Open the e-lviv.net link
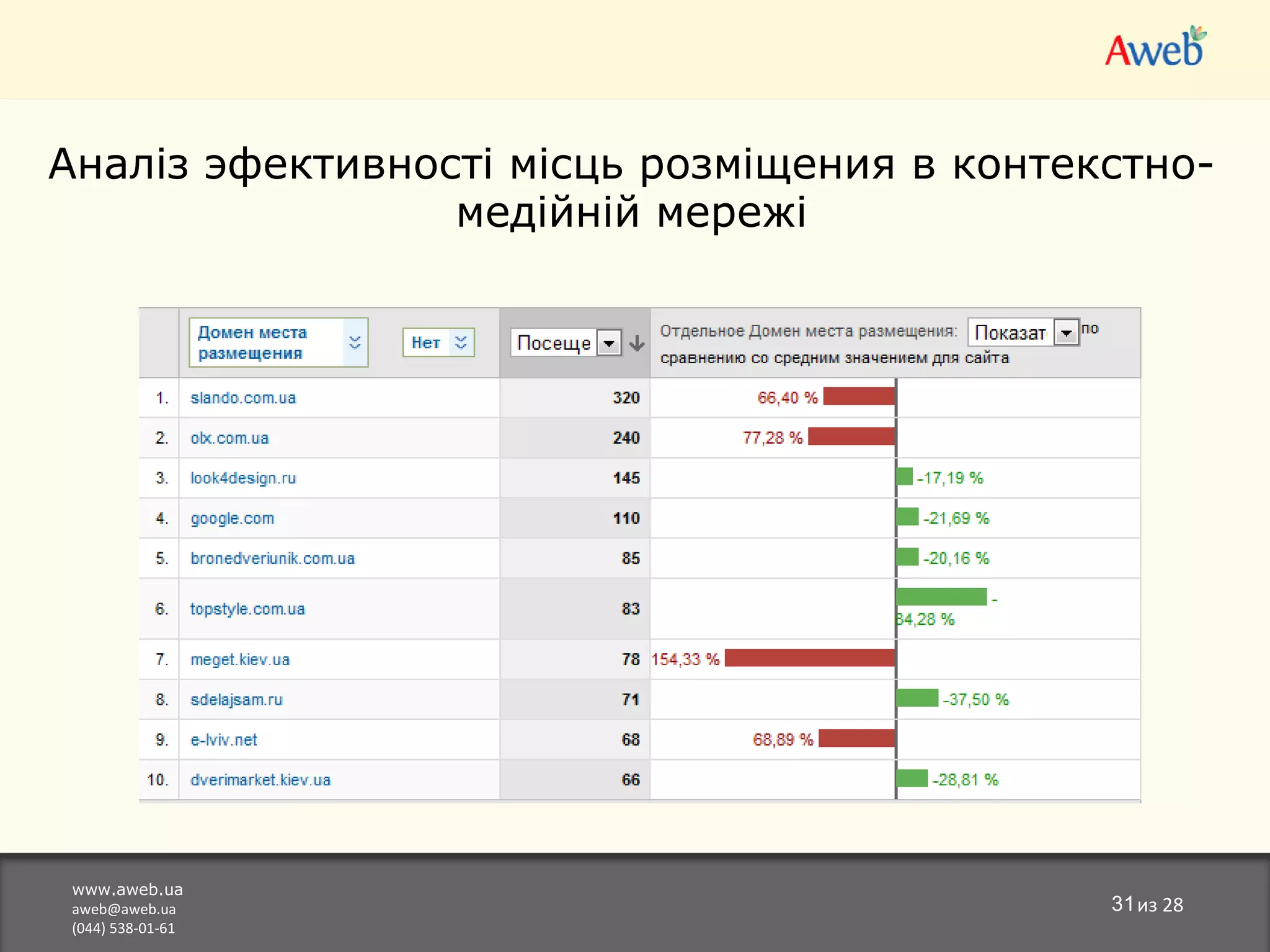The width and height of the screenshot is (1270, 952). tap(223, 740)
